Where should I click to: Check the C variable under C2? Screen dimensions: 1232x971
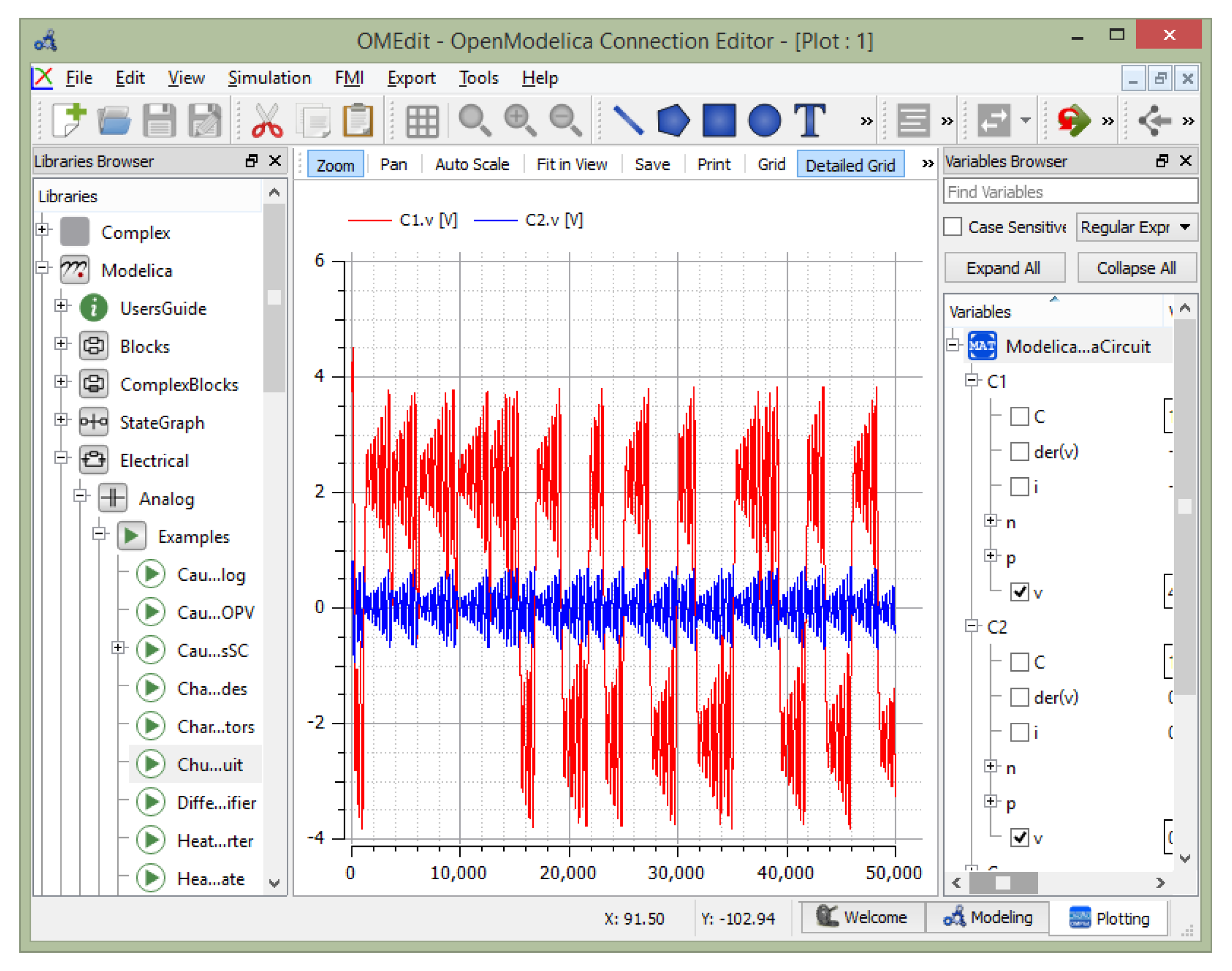[x=1020, y=662]
